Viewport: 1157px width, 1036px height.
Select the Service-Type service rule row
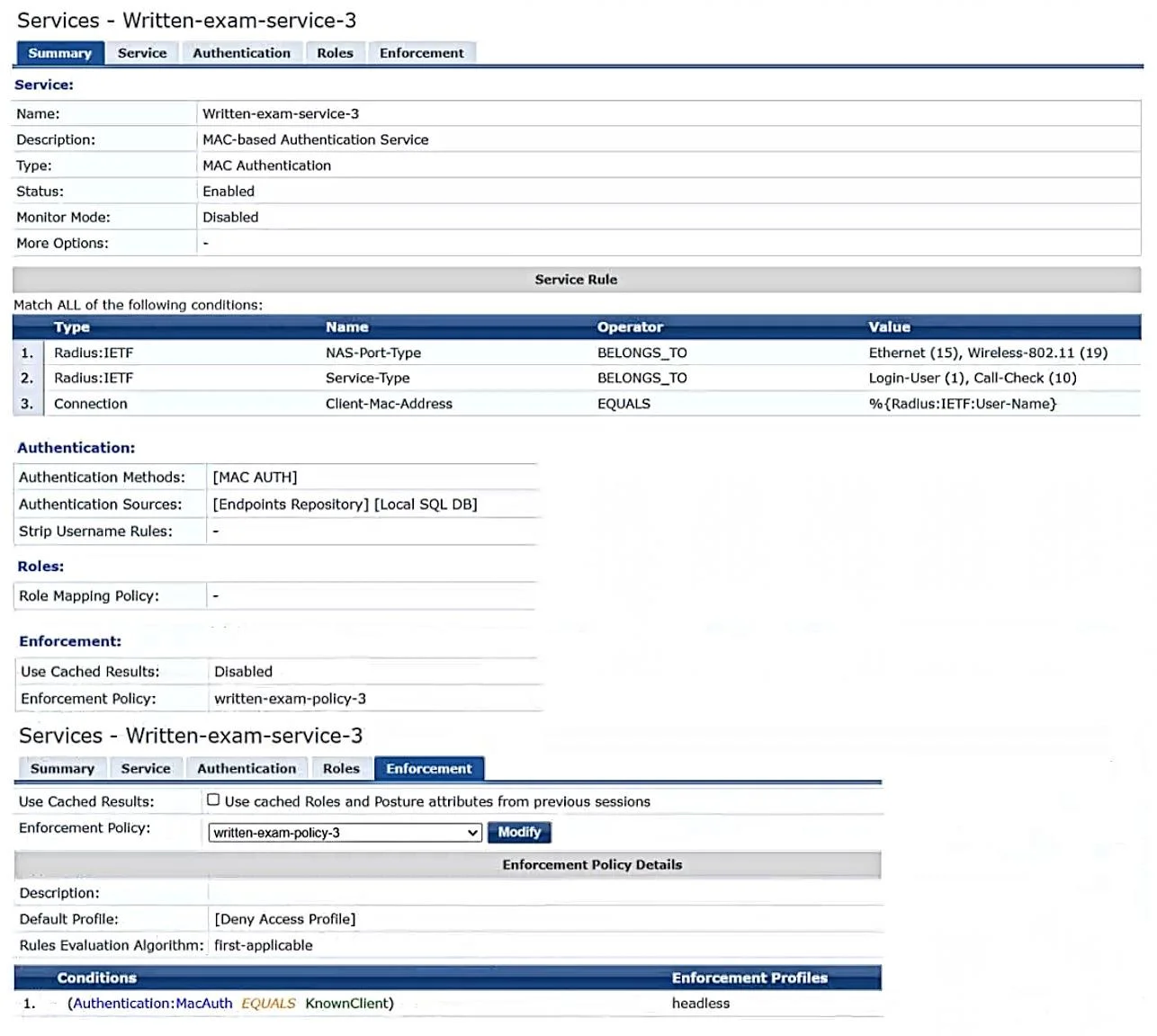(x=577, y=378)
